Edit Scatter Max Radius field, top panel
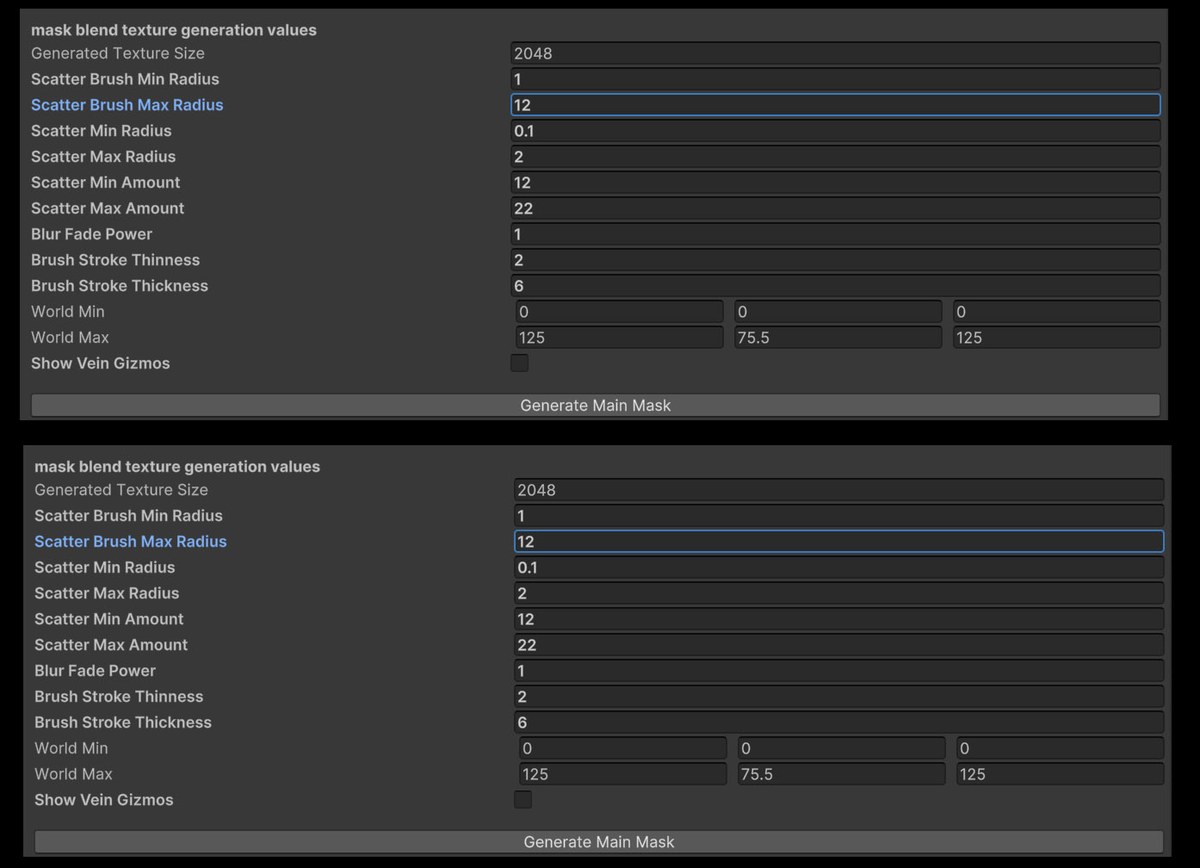 point(835,157)
